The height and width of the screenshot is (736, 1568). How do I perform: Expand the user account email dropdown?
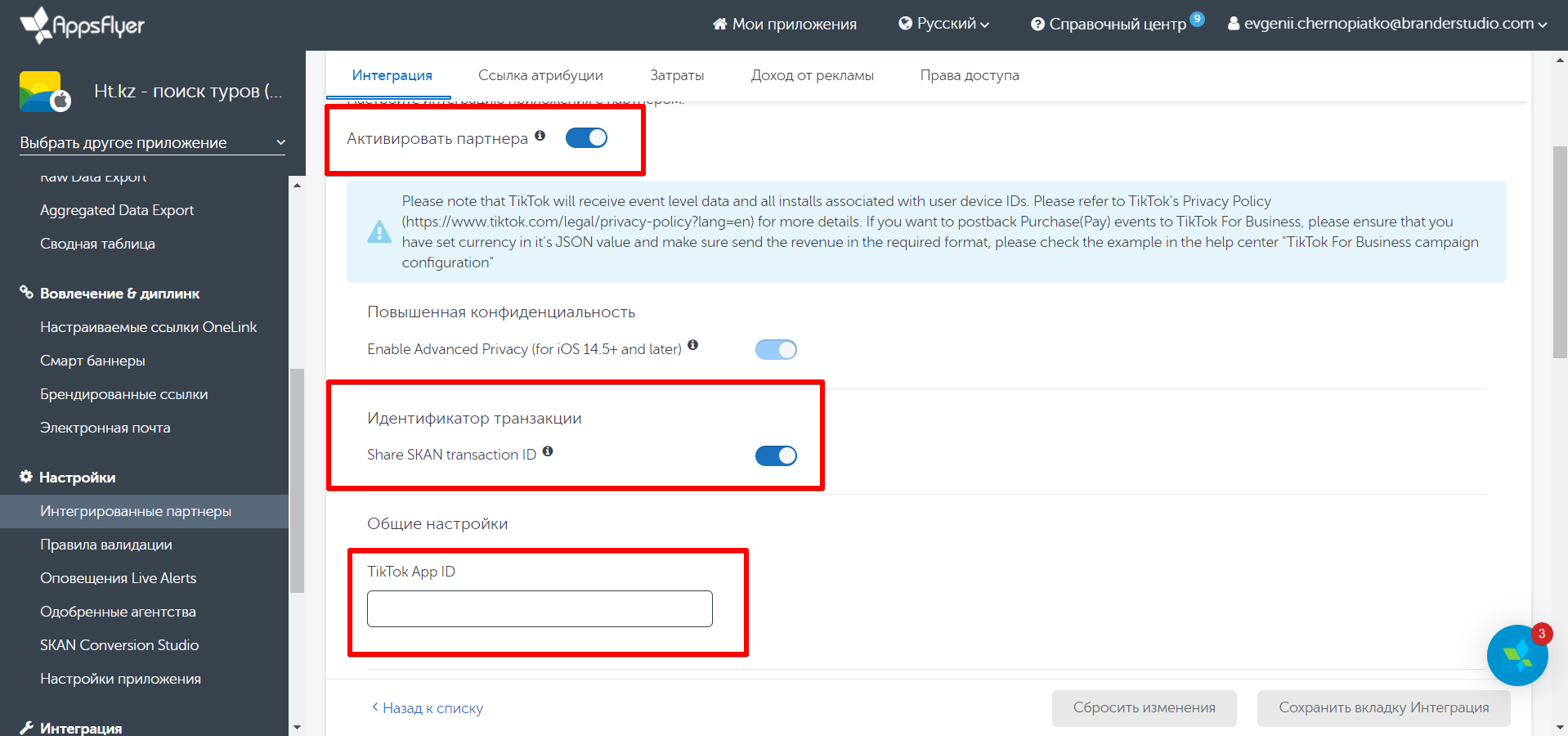coord(1387,25)
